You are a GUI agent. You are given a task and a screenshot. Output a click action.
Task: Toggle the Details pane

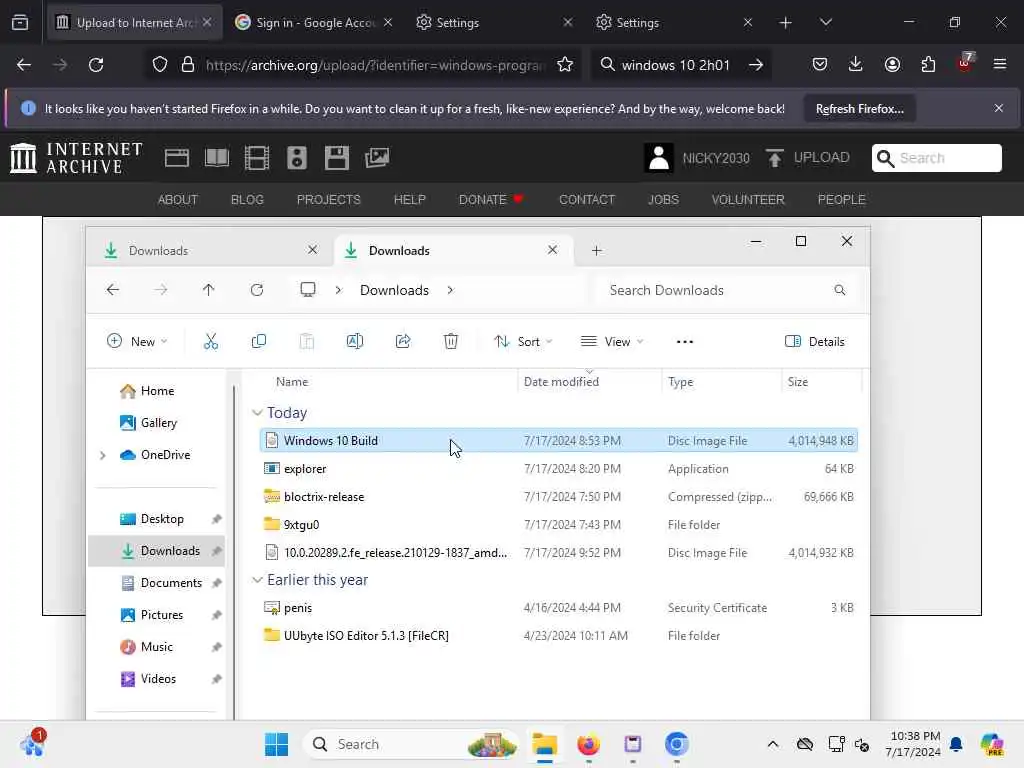814,342
